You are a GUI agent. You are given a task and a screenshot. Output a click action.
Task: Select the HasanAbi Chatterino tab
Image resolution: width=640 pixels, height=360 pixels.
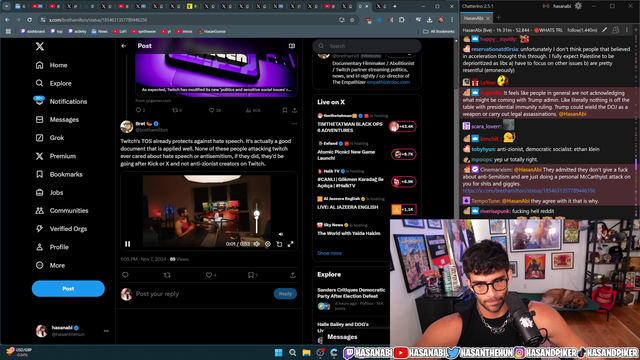[476, 18]
